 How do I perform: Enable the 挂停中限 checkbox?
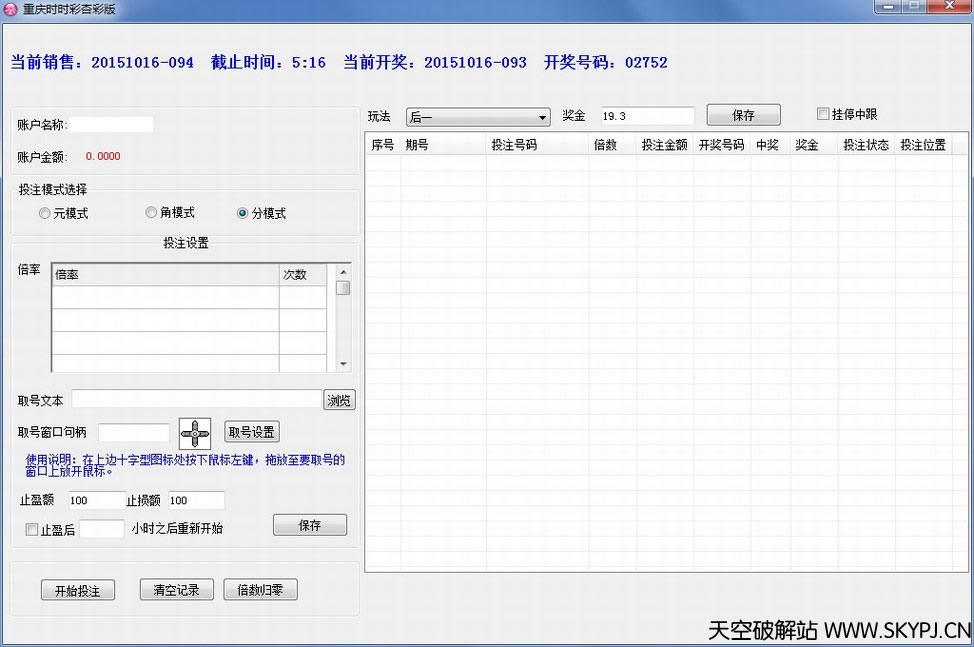point(823,114)
